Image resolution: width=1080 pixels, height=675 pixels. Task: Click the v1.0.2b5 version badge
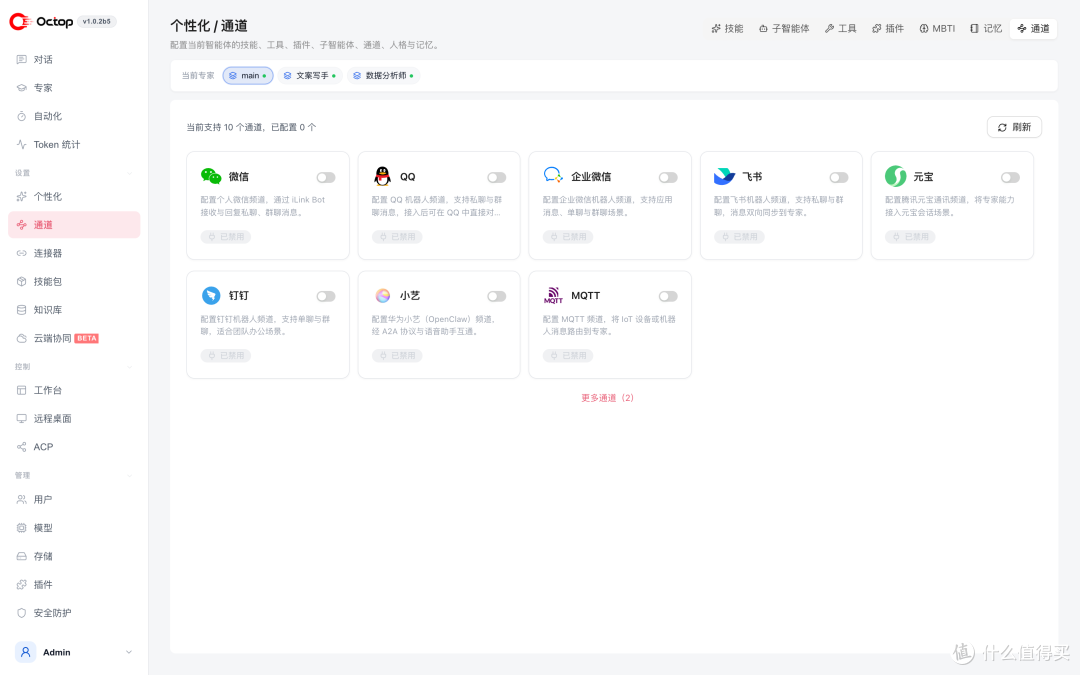[96, 21]
